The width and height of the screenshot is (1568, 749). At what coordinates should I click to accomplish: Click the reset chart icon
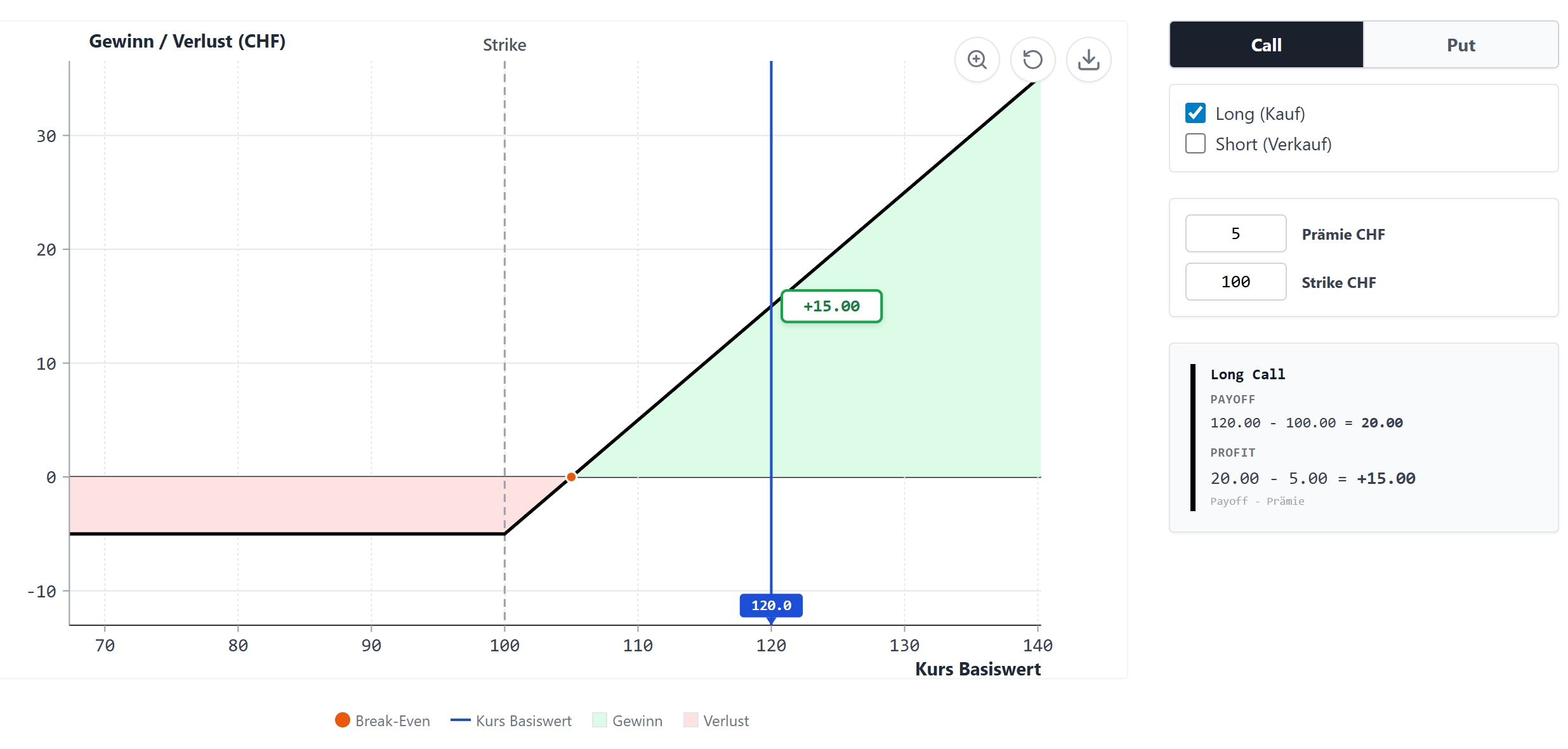pos(1032,60)
